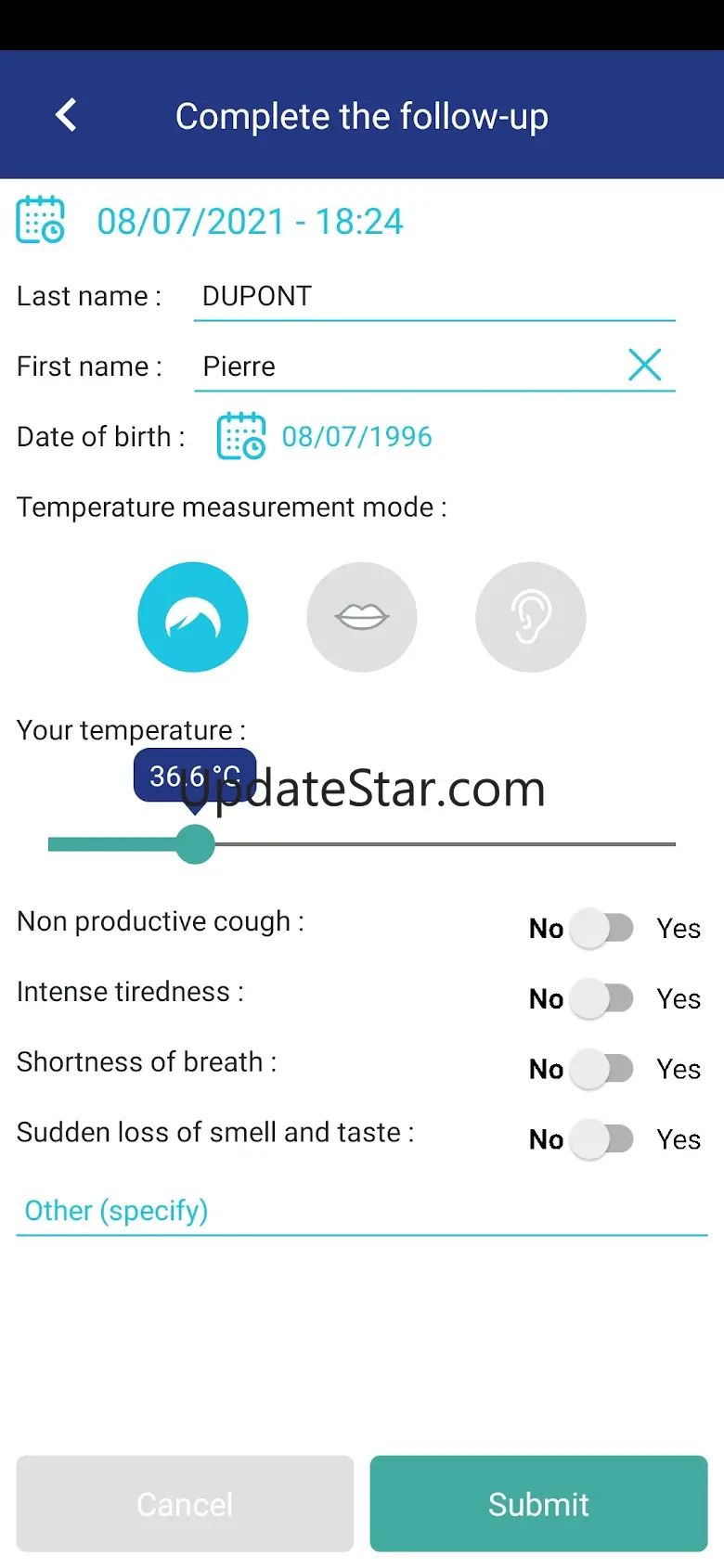Type in the Other (specify) field
Image resolution: width=724 pixels, height=1568 pixels.
(362, 1211)
